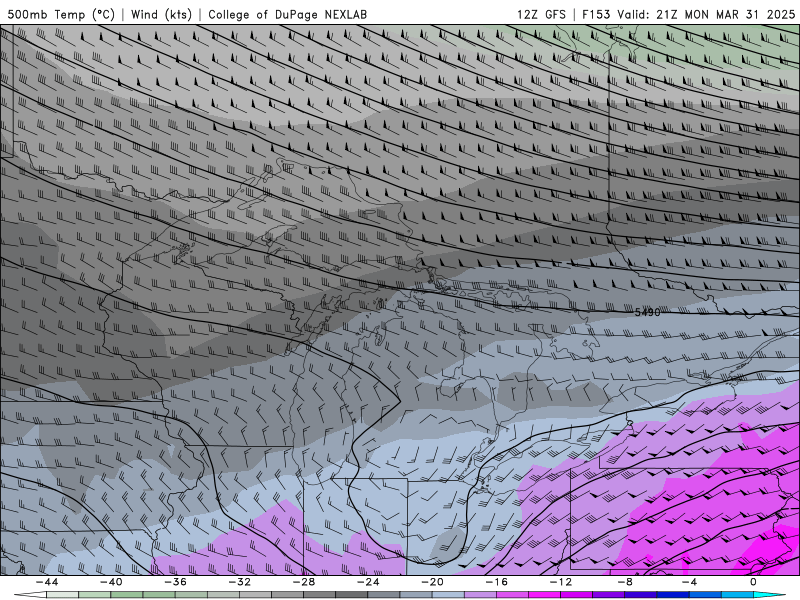Screen dimensions: 800x600
Task: Click the -24 color bar label
Action: tap(368, 582)
